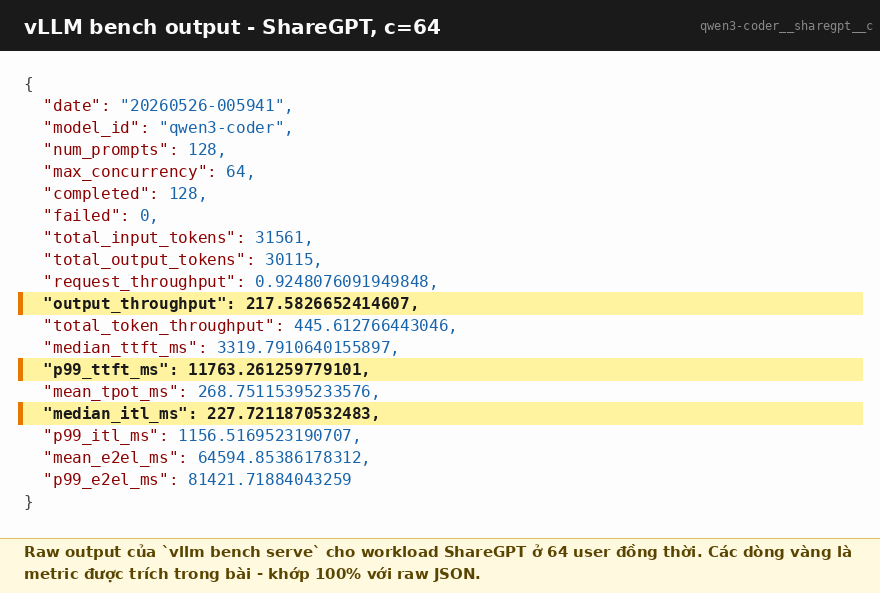Click the "median_ttft_ms" value 3319.7910640155897

(303, 347)
